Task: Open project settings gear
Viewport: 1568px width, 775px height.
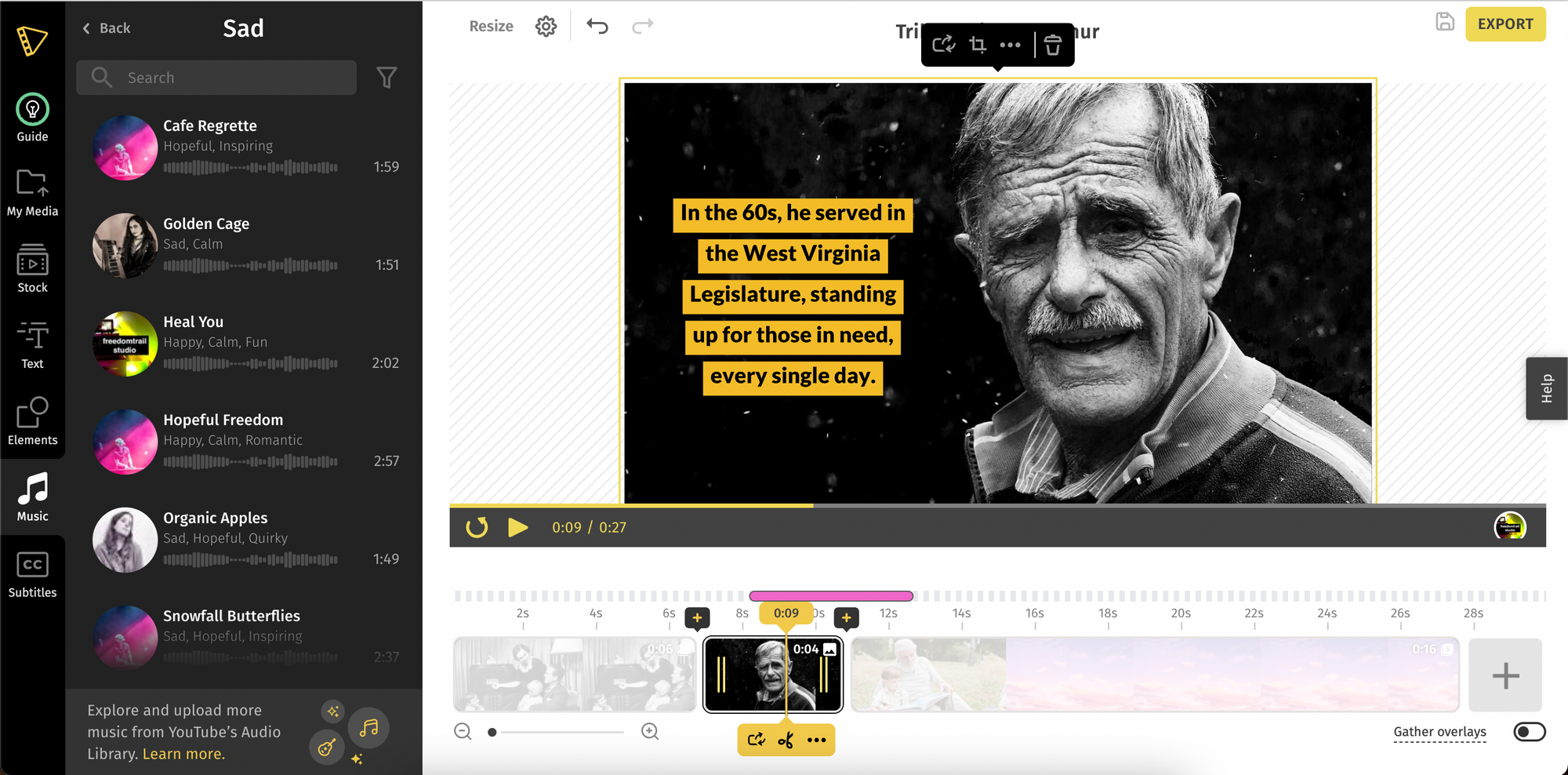Action: tap(546, 27)
